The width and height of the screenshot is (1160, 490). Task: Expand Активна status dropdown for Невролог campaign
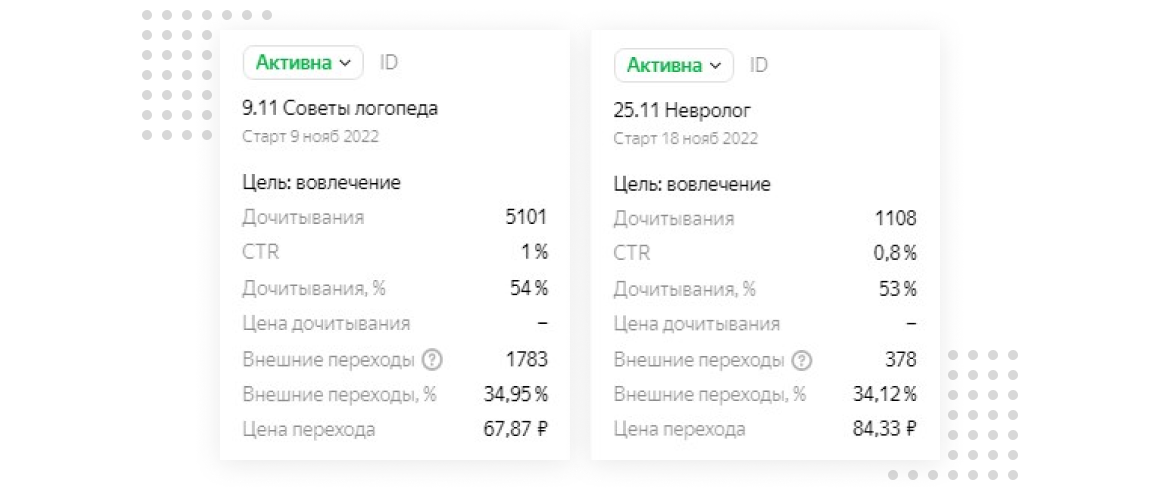click(x=673, y=66)
